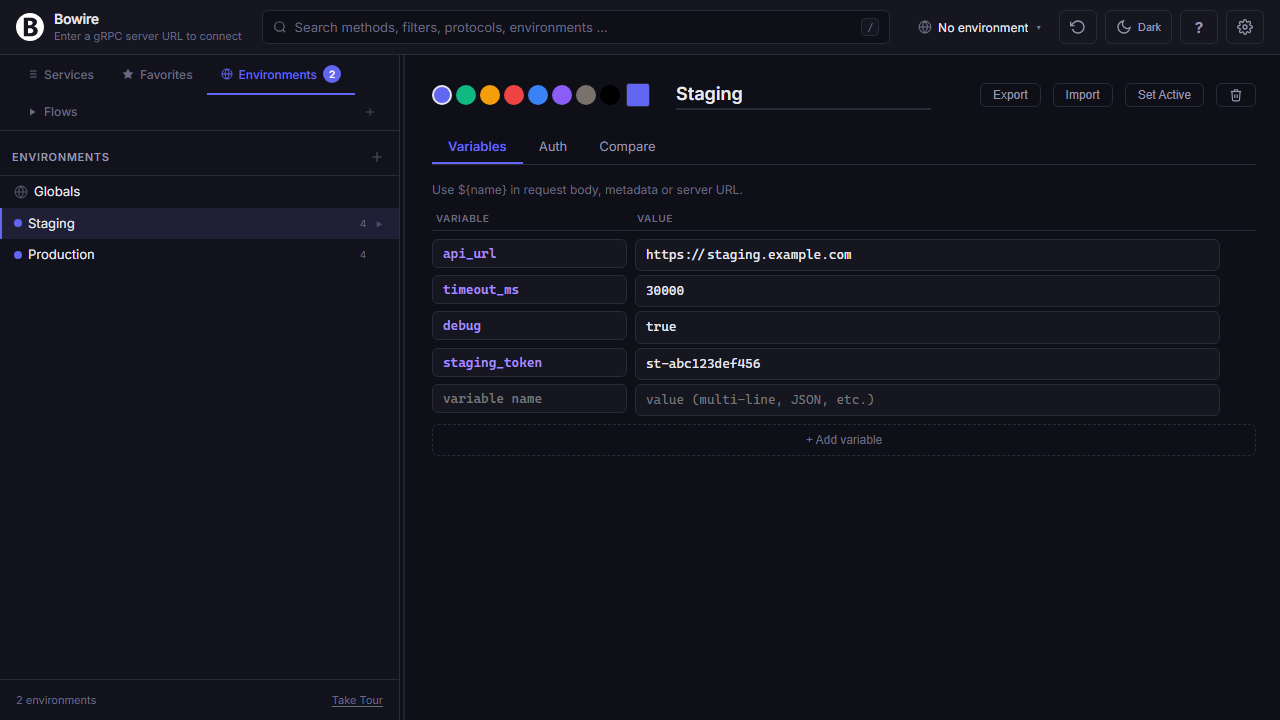Select Globals in environments list

pyautogui.click(x=200, y=192)
